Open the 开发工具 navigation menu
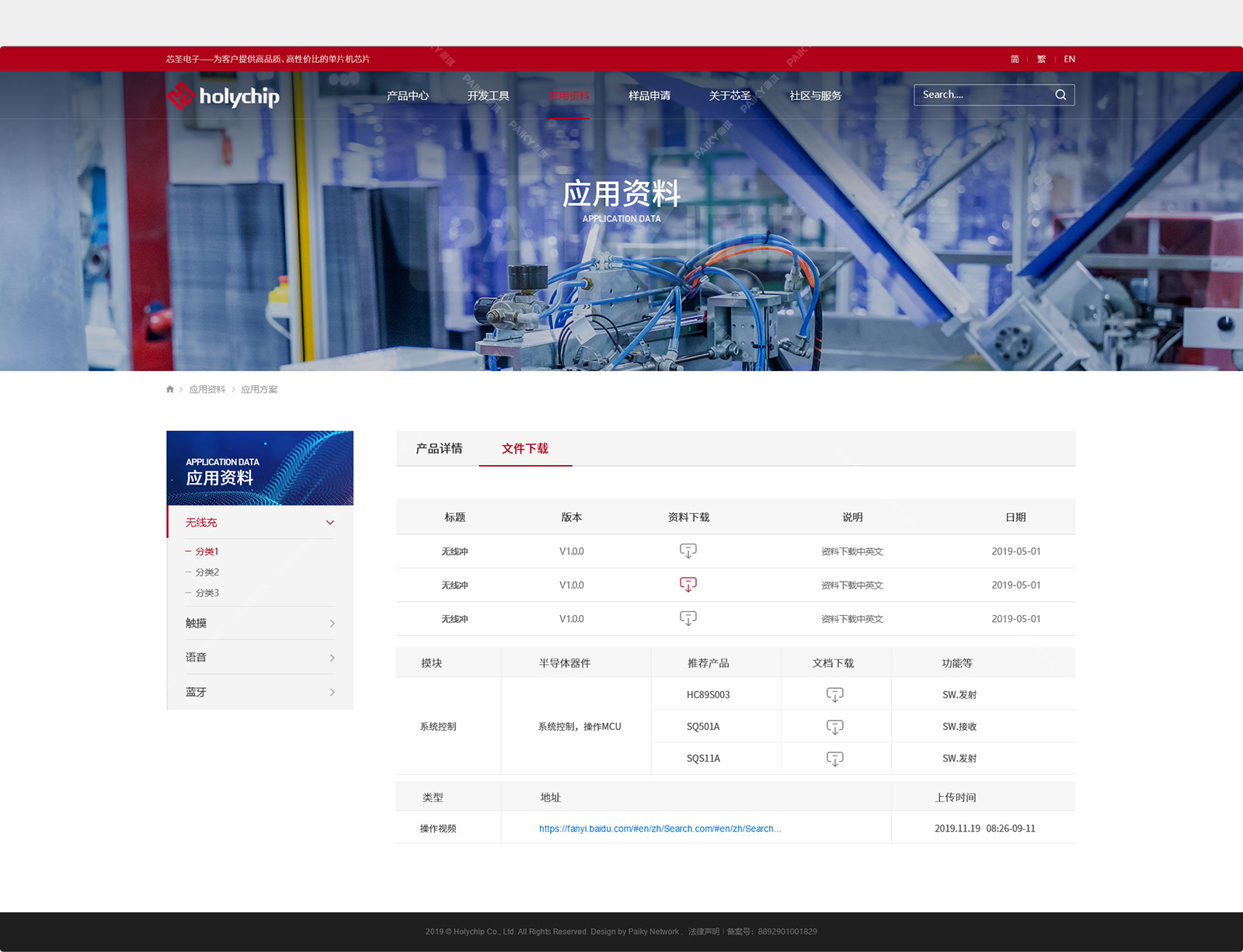 click(x=488, y=96)
